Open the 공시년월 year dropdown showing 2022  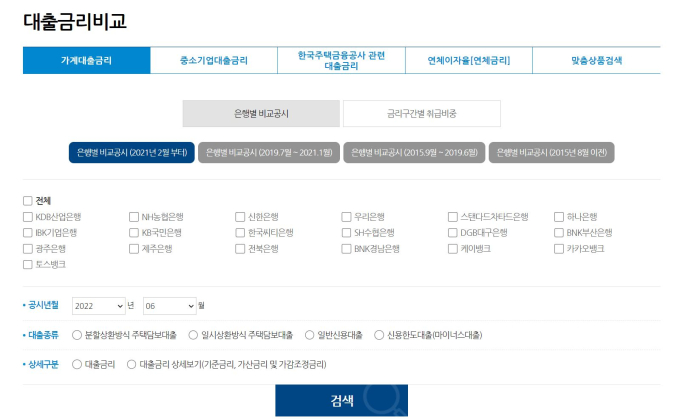pyautogui.click(x=99, y=306)
